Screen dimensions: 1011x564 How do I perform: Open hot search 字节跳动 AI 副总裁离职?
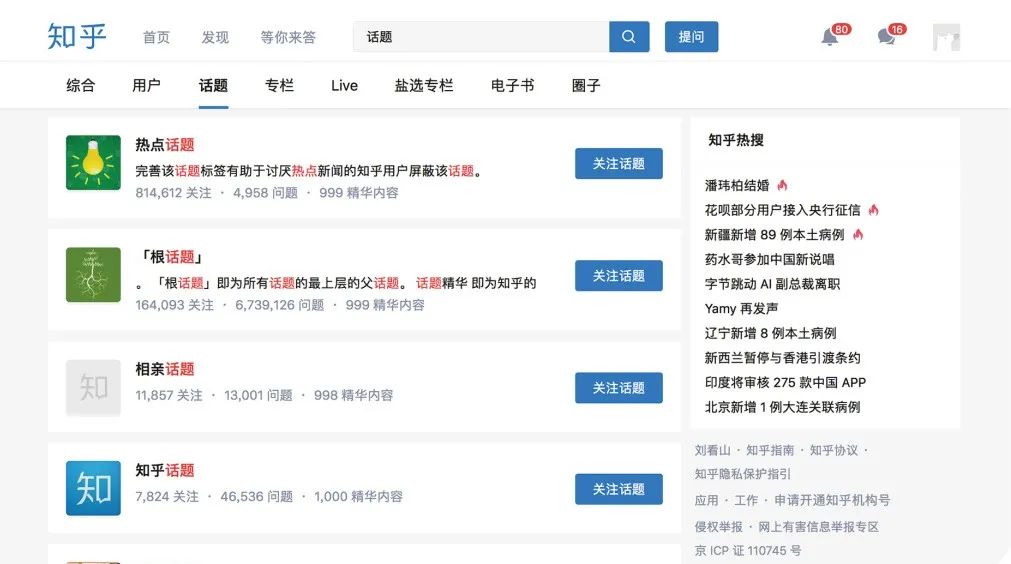coord(772,284)
